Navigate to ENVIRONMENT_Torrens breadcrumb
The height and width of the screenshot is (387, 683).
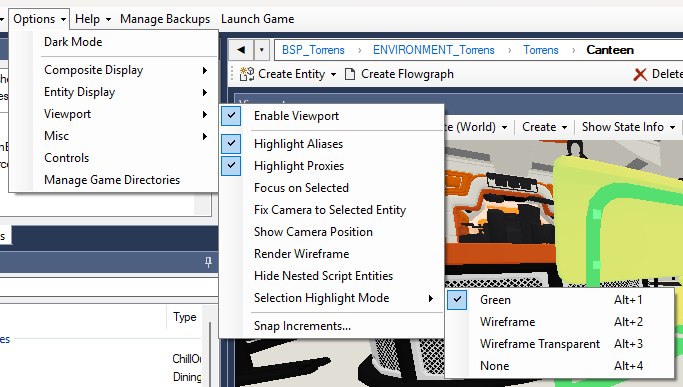pos(433,50)
